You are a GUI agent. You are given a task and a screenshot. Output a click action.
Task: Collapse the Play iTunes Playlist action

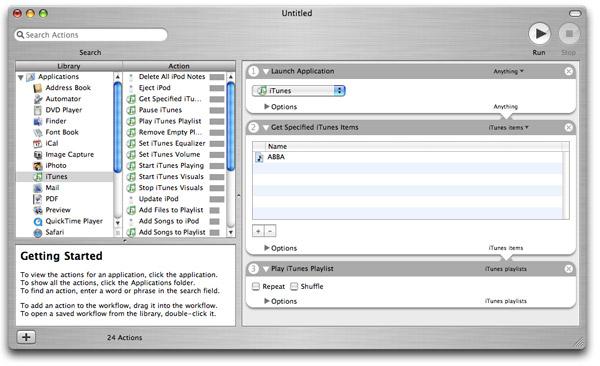pos(266,269)
